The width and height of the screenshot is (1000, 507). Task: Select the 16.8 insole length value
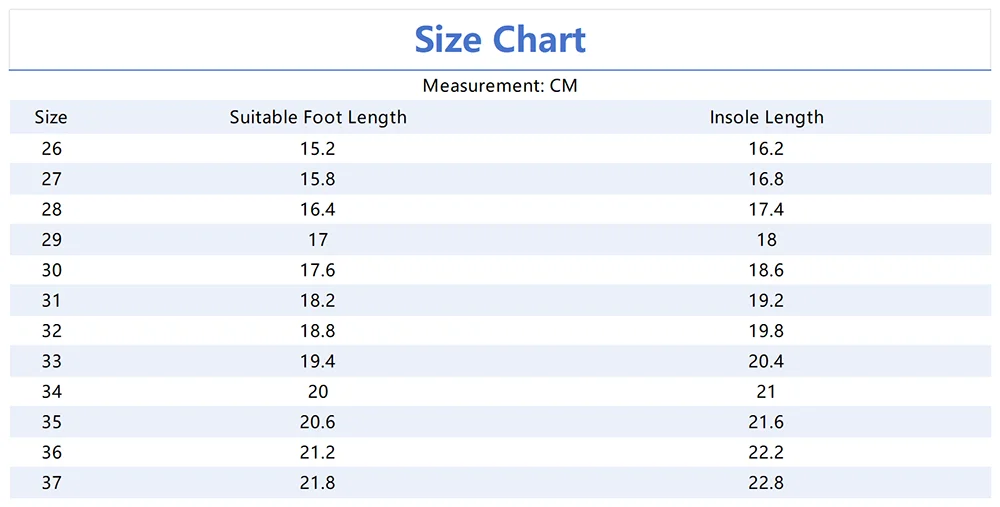[x=766, y=179]
